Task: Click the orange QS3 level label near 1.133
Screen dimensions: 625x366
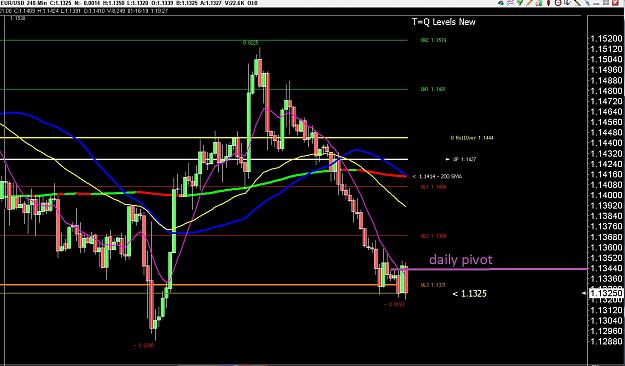Action: coord(433,285)
